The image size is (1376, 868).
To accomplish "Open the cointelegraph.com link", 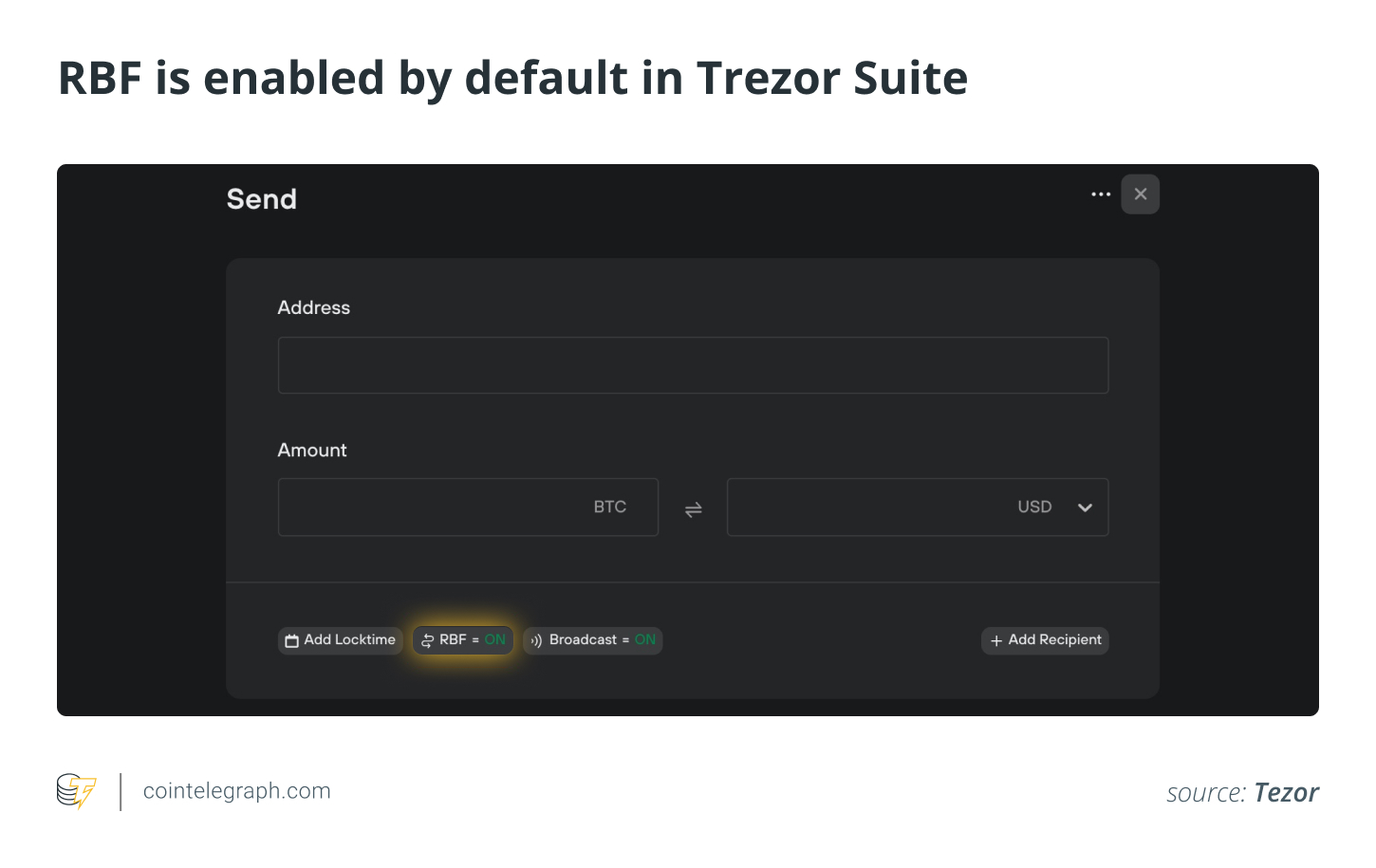I will click(x=236, y=791).
